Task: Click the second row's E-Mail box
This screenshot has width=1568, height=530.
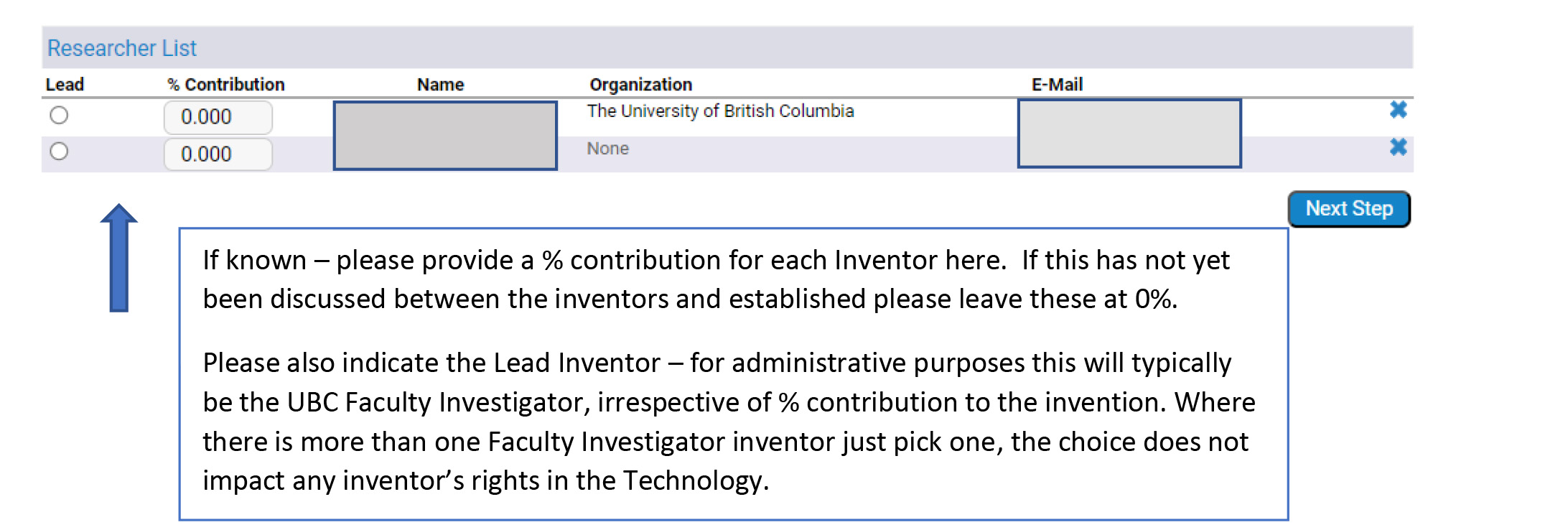Action: 1129,152
